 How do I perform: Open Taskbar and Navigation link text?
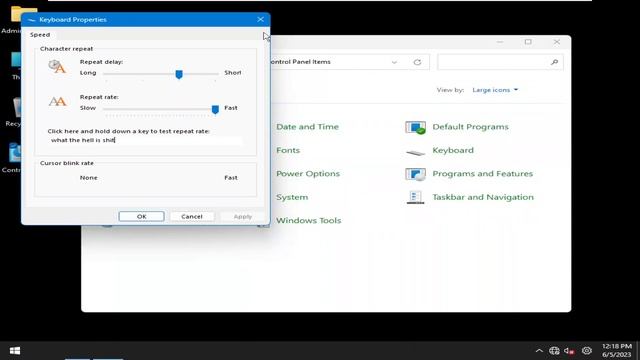click(483, 197)
